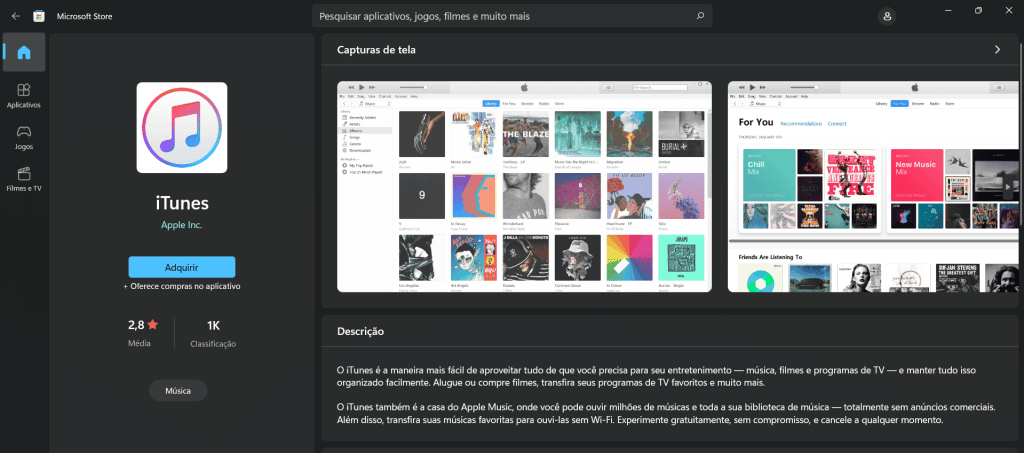The image size is (1024, 453).
Task: Open the Apple Inc. publisher link
Action: click(182, 225)
